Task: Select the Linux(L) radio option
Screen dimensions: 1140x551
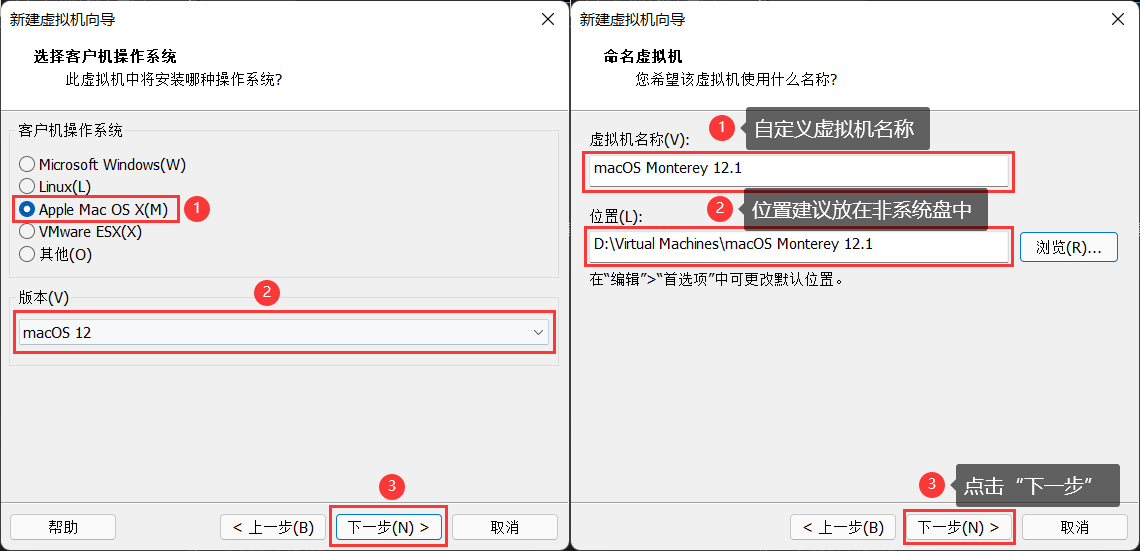Action: (x=55, y=187)
